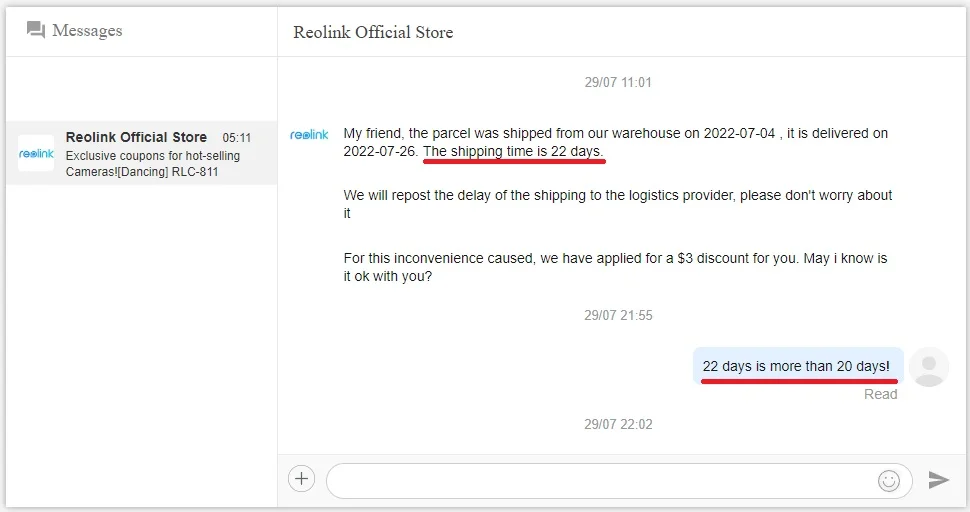Click the 29/07 22:02 timestamp
Screen dimensions: 970x512
pyautogui.click(x=618, y=424)
